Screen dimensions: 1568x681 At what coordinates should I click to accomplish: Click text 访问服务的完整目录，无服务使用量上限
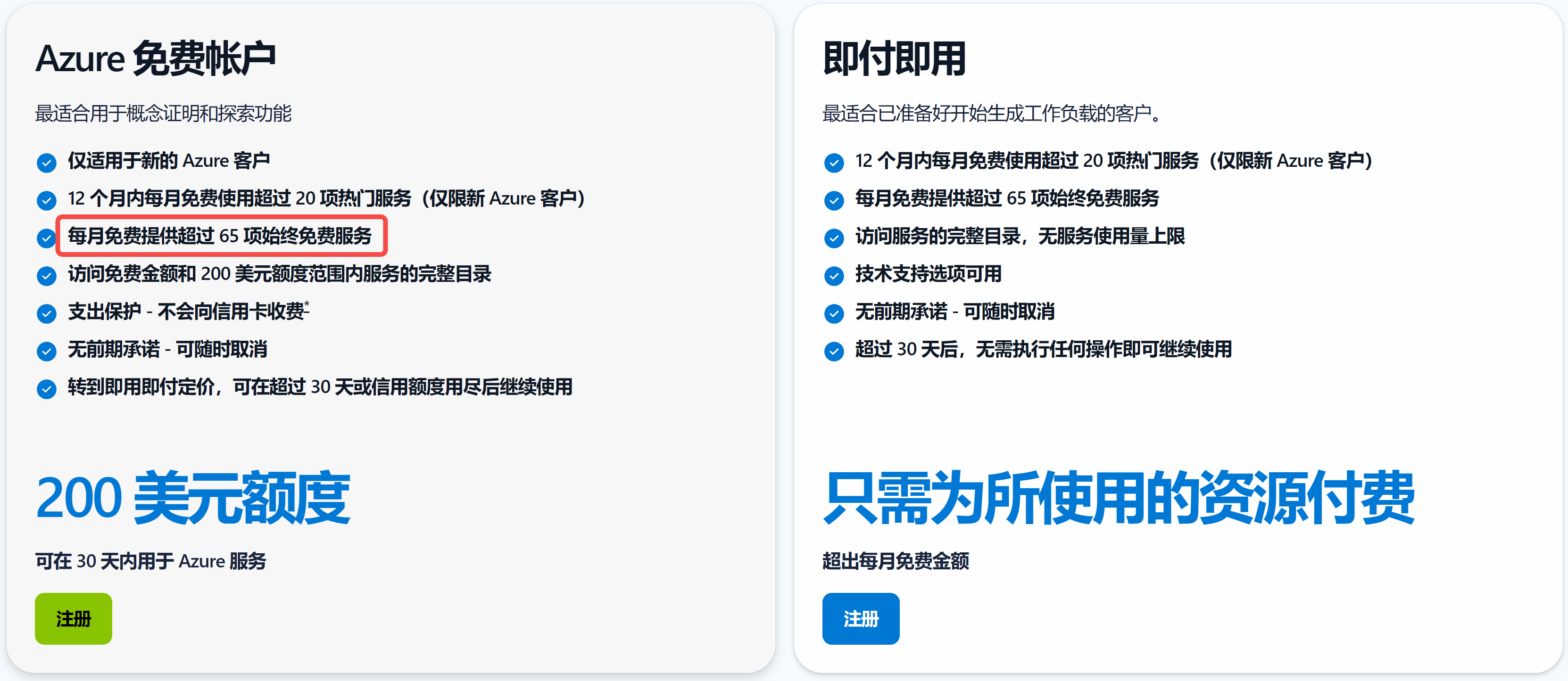point(1020,236)
